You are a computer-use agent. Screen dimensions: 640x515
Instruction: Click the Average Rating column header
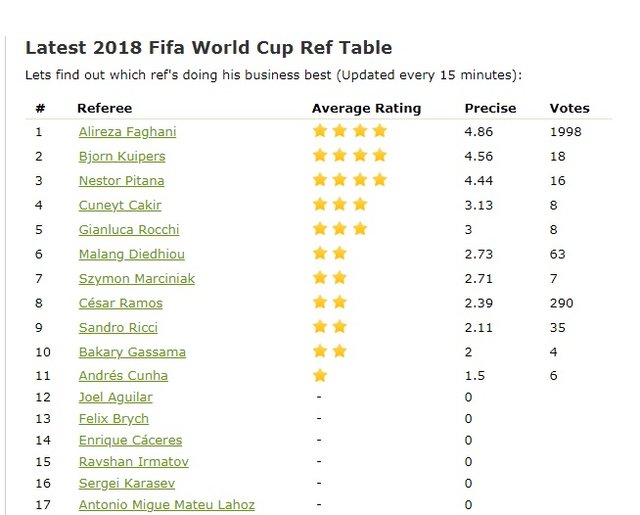tap(366, 108)
